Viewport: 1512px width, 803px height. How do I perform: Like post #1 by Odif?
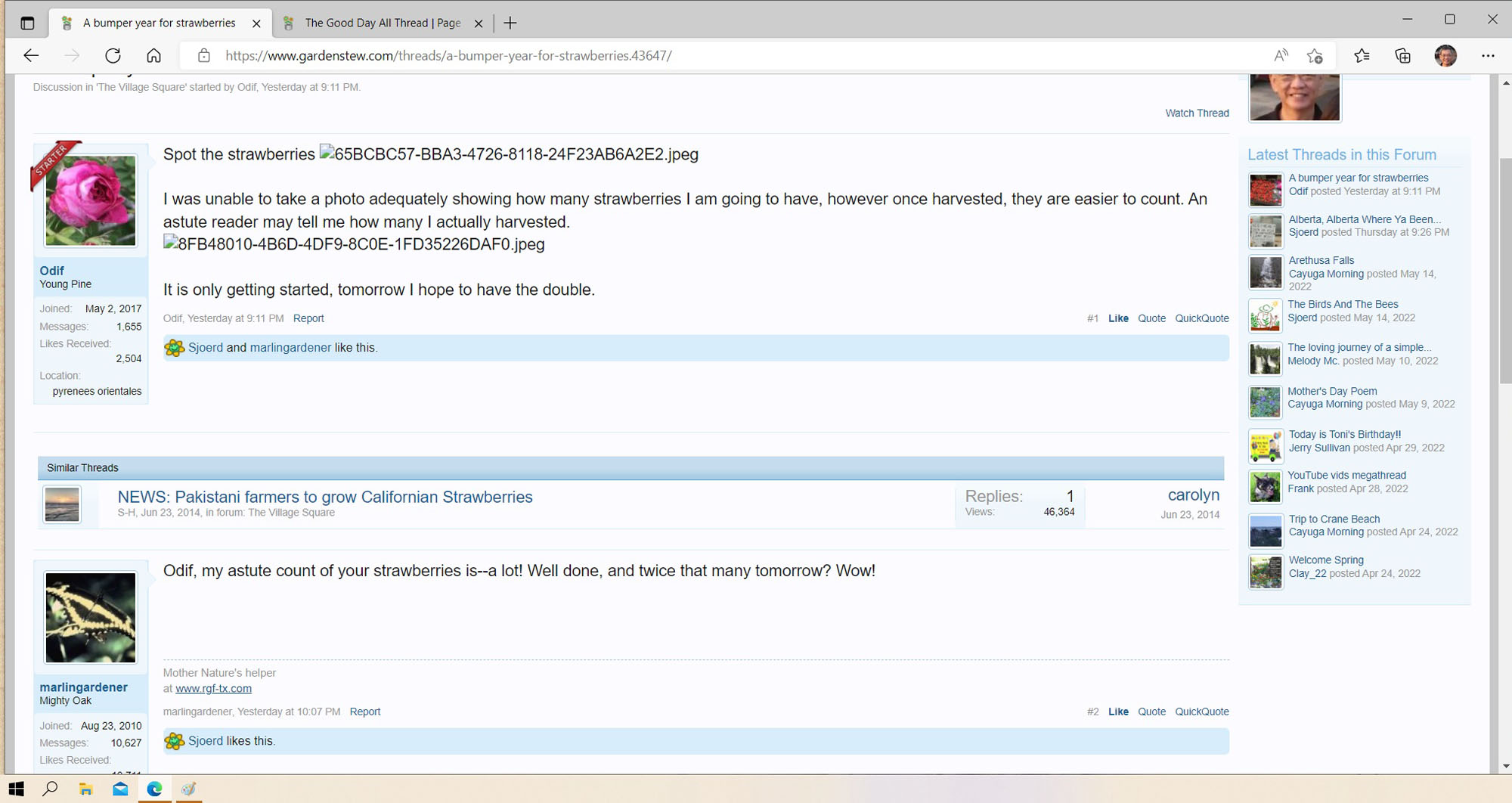click(x=1118, y=318)
